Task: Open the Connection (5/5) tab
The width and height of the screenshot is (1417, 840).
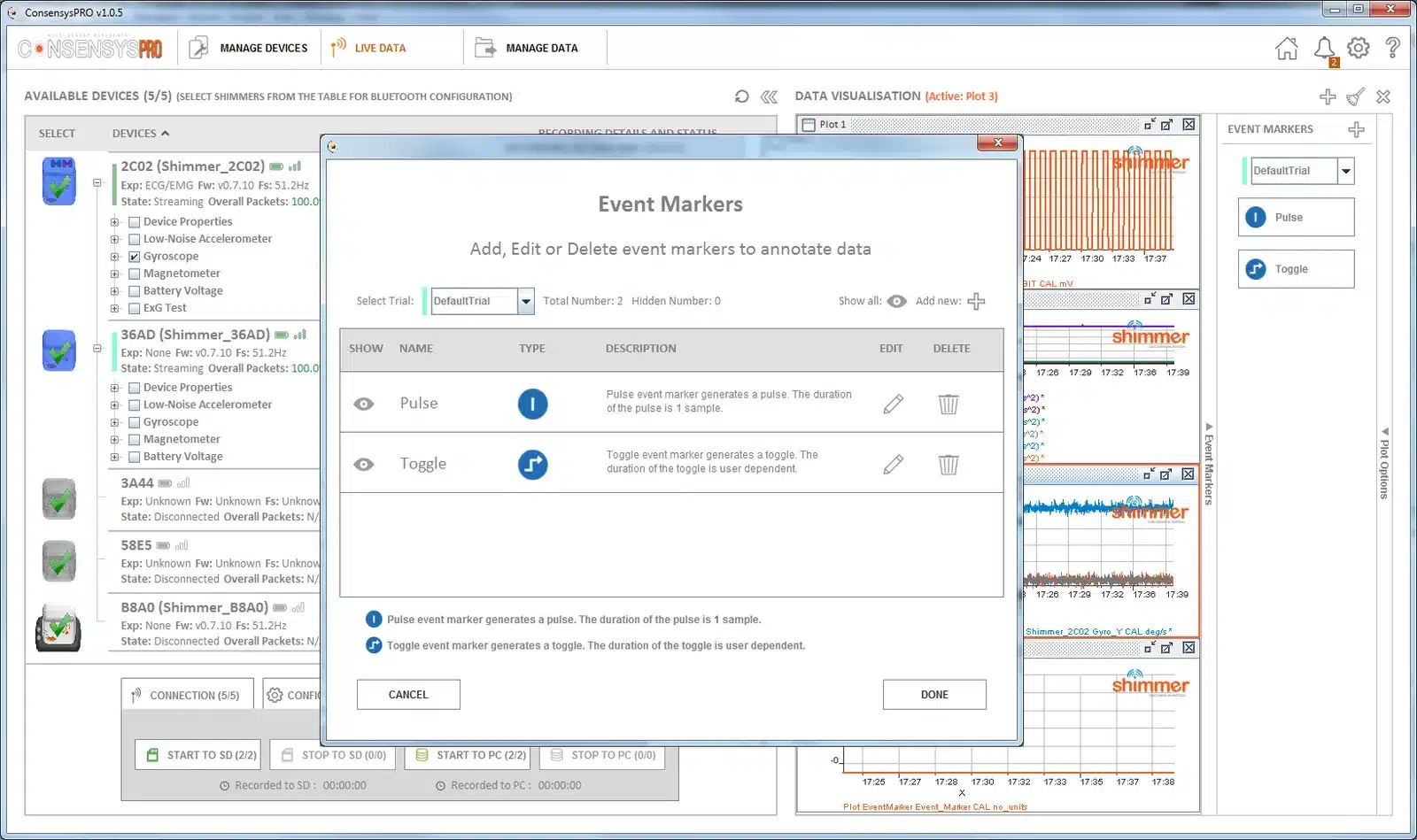Action: coord(187,695)
